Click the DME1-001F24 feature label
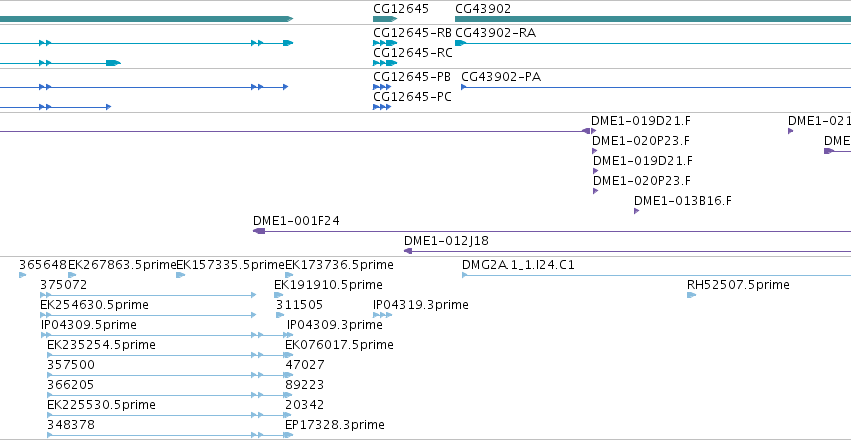Viewport: 851px width, 440px height. [x=296, y=221]
